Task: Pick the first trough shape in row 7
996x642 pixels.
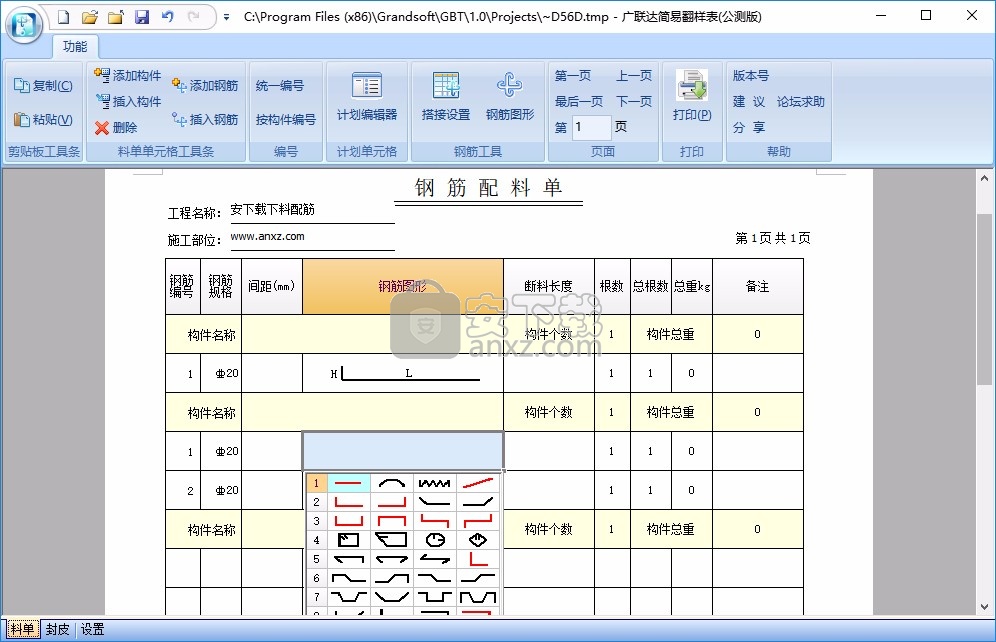Action: pos(348,598)
